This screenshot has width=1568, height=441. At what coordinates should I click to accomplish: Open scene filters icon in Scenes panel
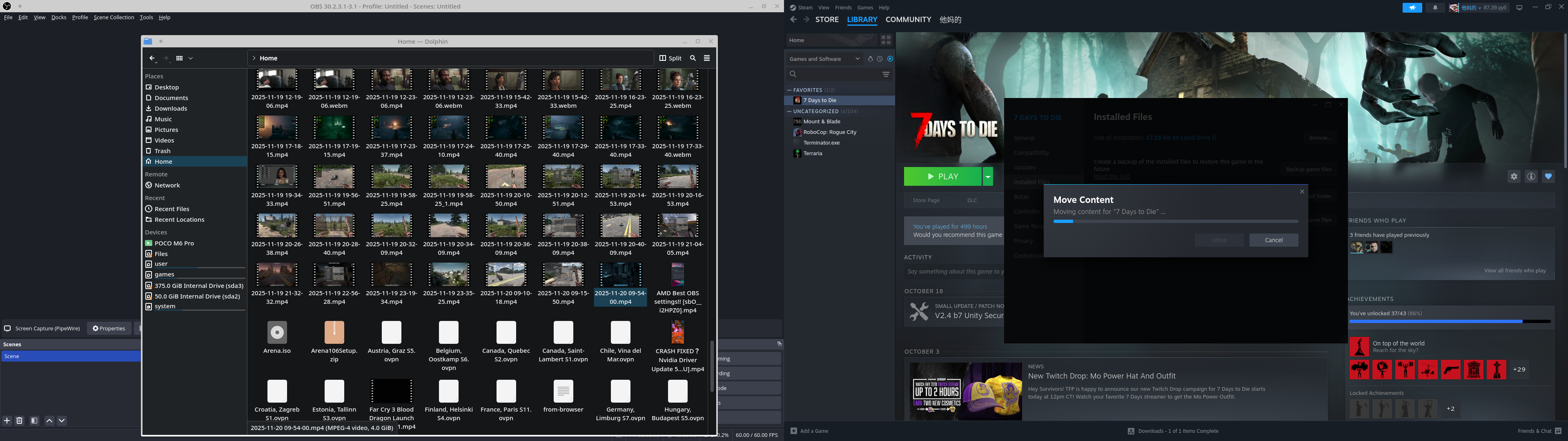[35, 420]
